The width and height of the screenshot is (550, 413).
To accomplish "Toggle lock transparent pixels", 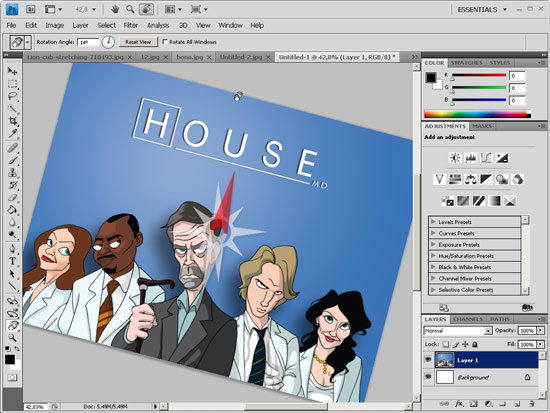I will 445,344.
